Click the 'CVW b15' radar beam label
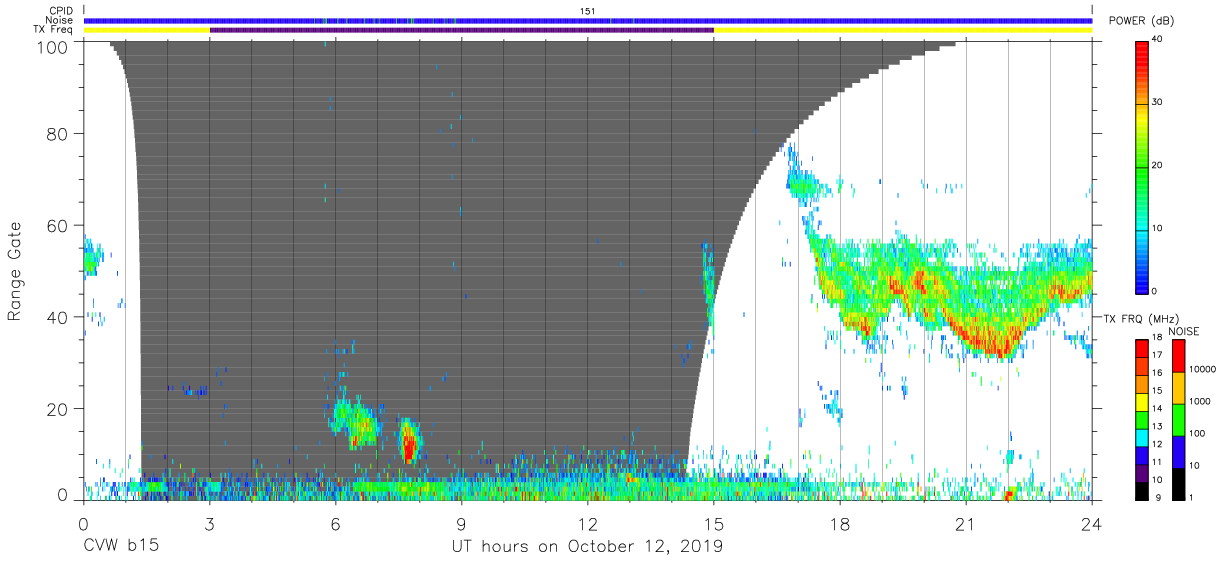Screen dimensions: 1228x567 click(122, 547)
